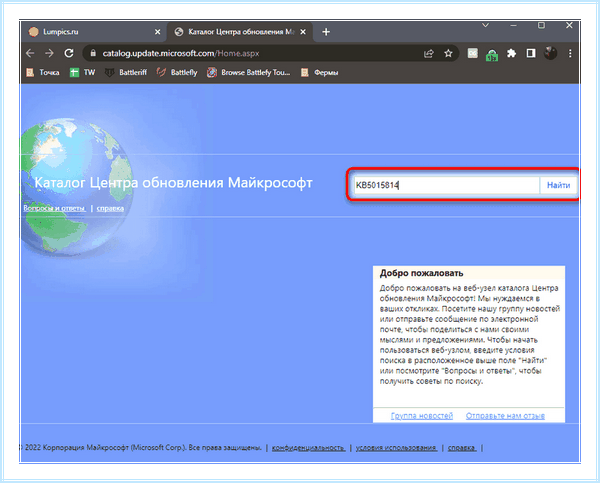Click the address bar URL

pyautogui.click(x=181, y=53)
